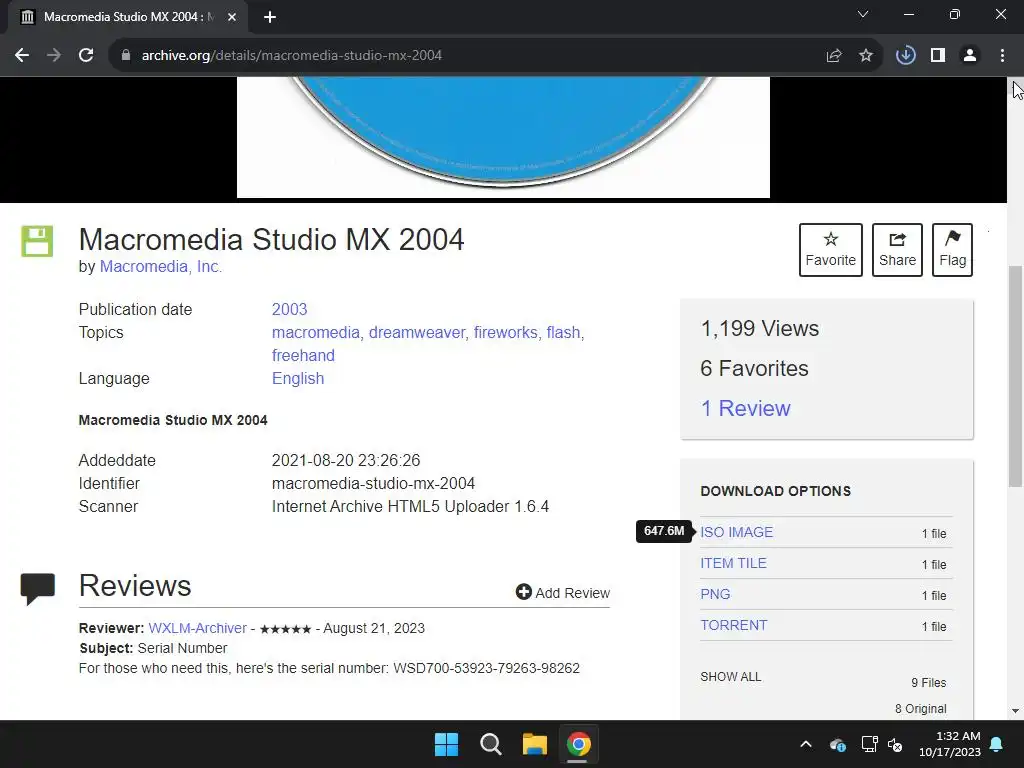
Task: Open the 2003 publication date link
Action: [289, 309]
